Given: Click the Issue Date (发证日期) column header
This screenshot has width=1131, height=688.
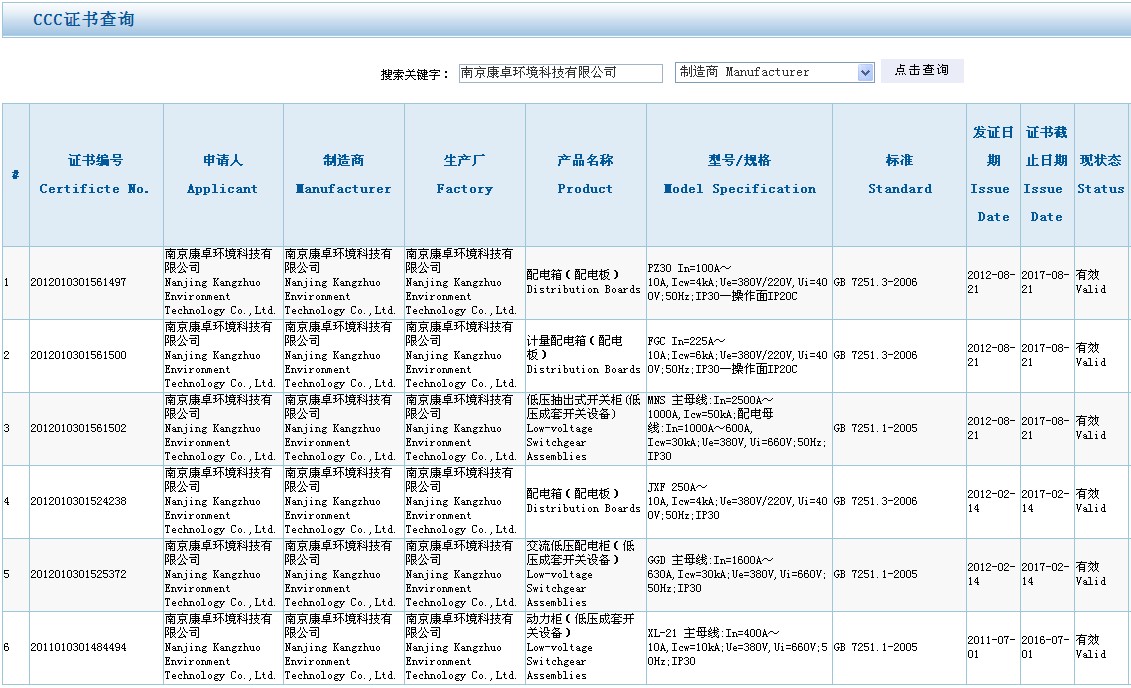Looking at the screenshot, I should (993, 174).
